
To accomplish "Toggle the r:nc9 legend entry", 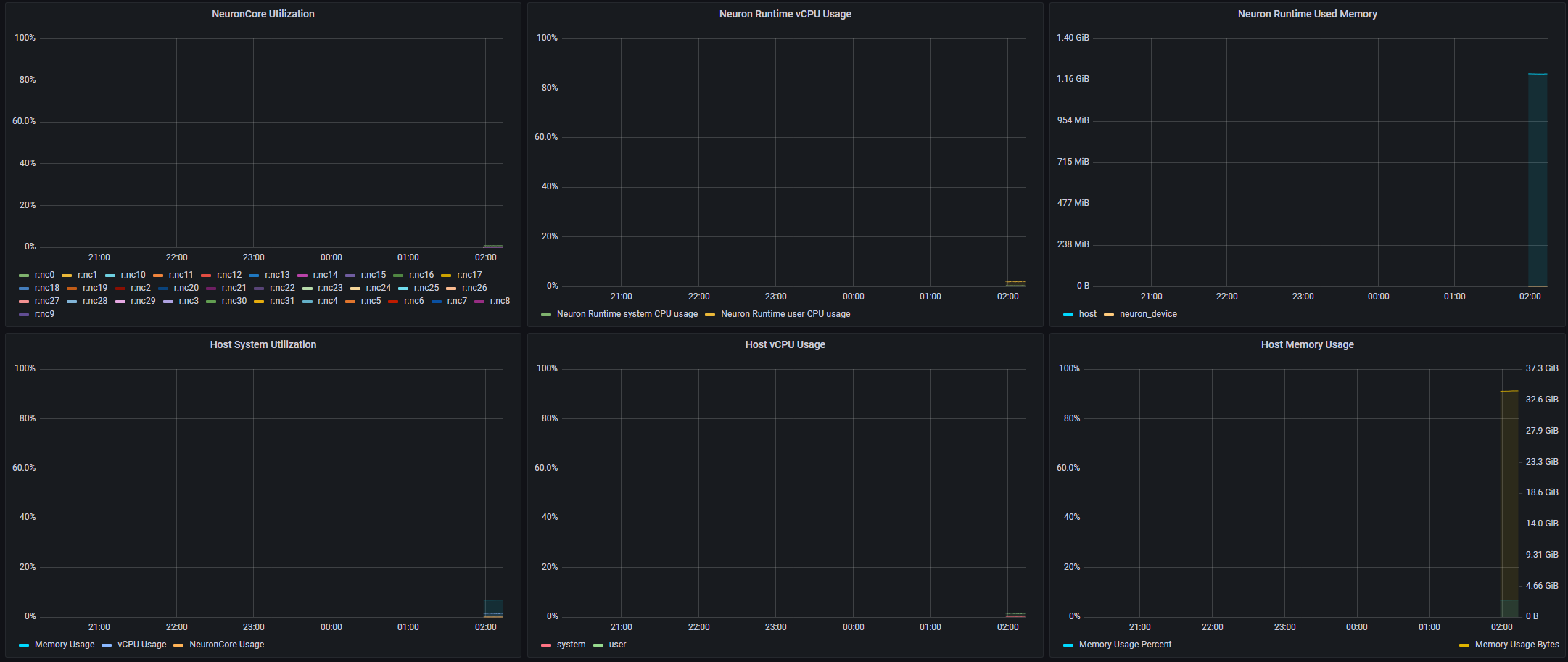I will coord(44,314).
